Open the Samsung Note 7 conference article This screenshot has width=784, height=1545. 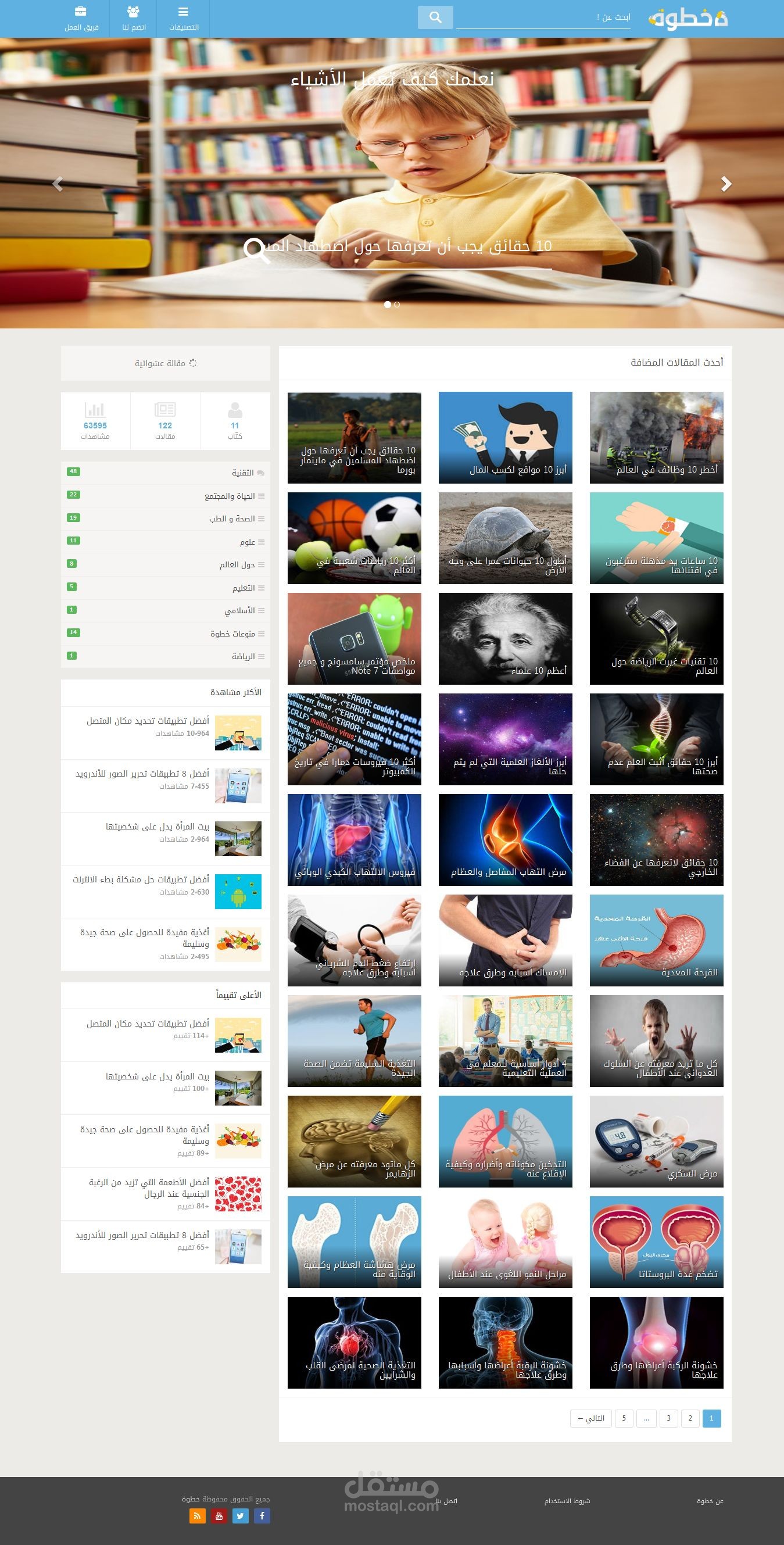(355, 639)
